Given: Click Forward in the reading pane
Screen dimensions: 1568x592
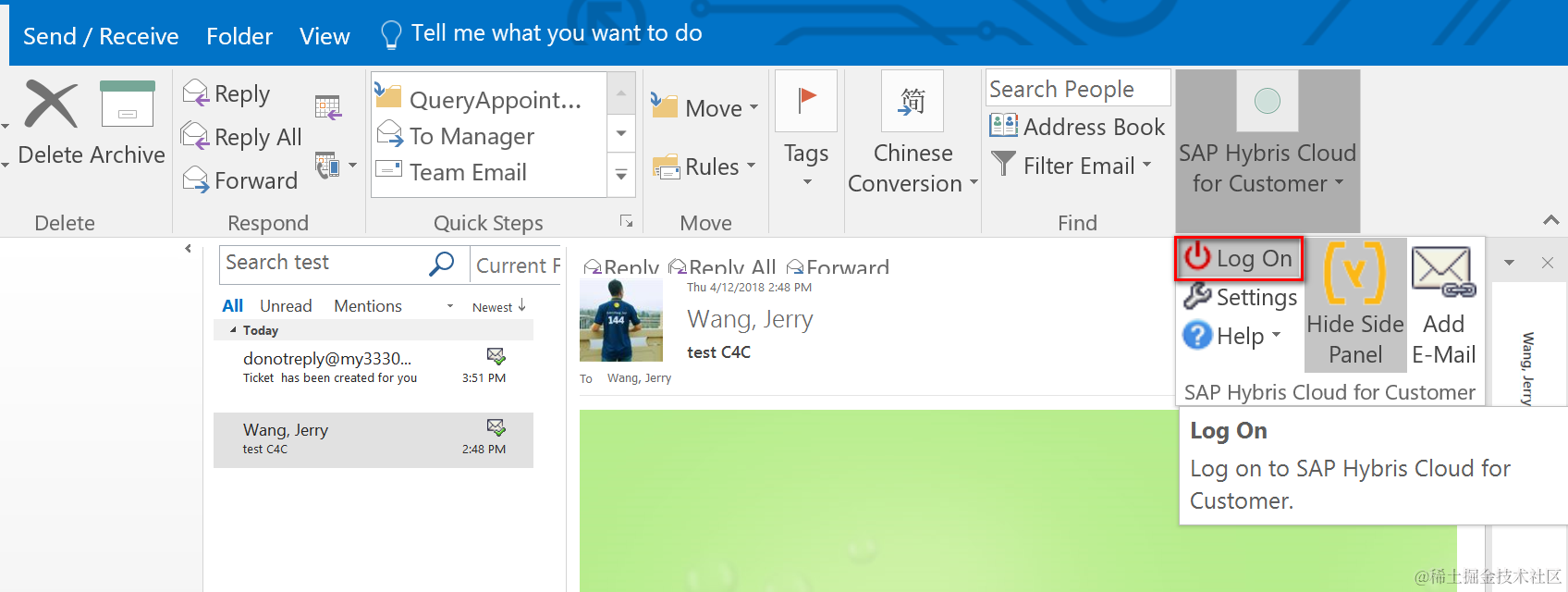Looking at the screenshot, I should point(838,266).
